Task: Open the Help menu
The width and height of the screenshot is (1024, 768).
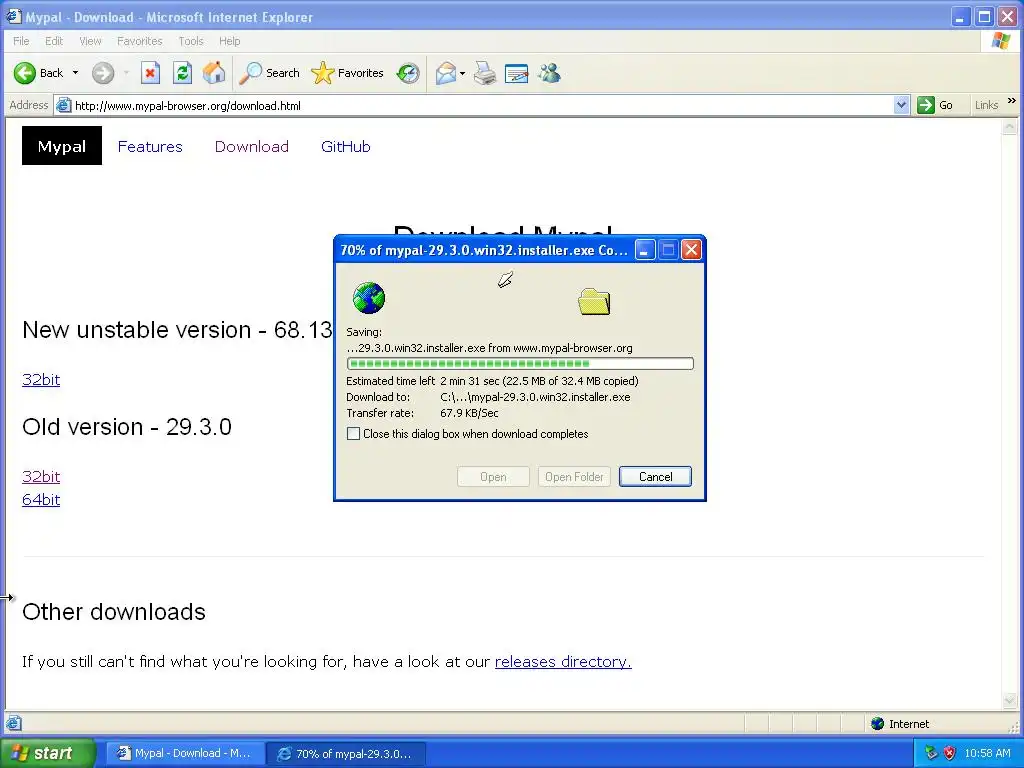Action: tap(229, 41)
